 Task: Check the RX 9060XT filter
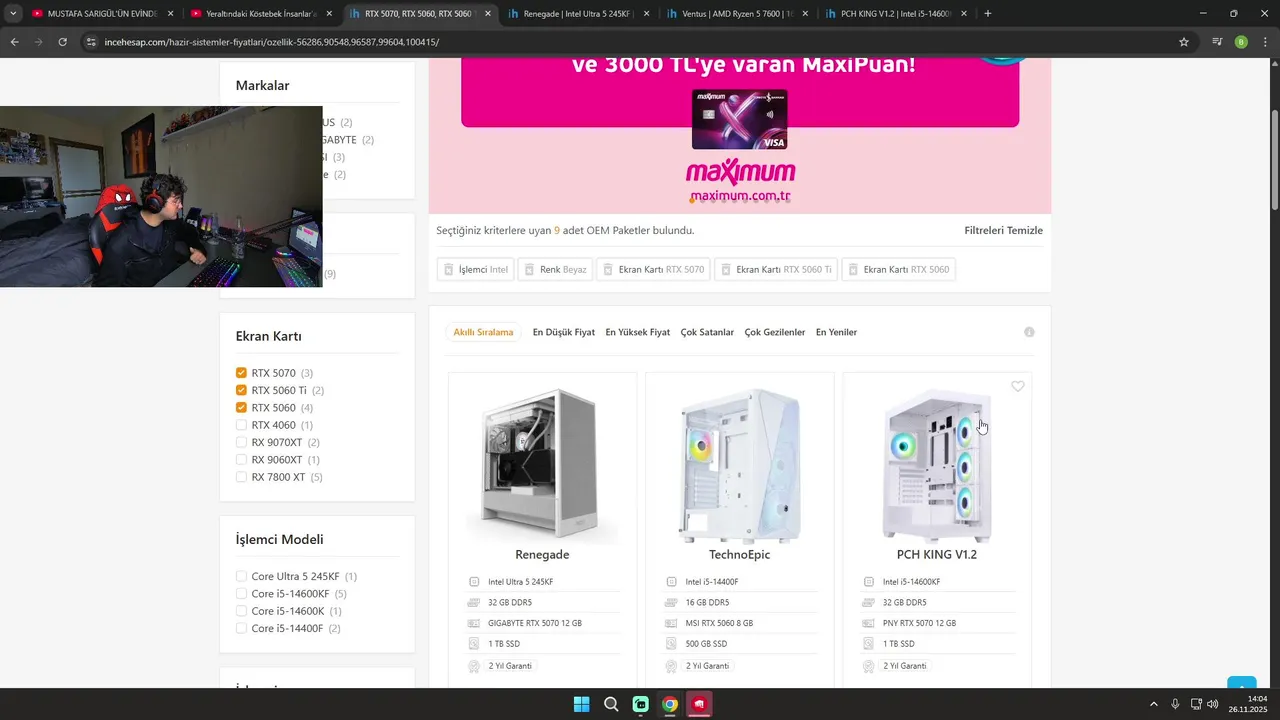click(241, 460)
